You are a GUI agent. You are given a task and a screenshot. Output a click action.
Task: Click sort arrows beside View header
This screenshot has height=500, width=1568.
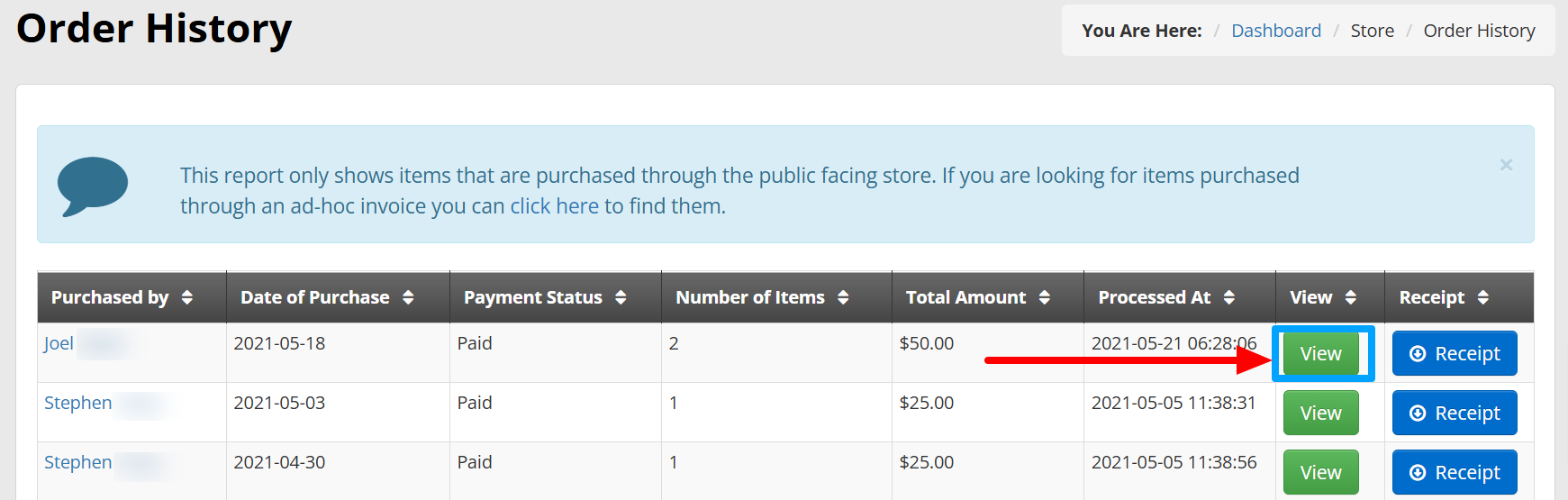coord(1350,297)
